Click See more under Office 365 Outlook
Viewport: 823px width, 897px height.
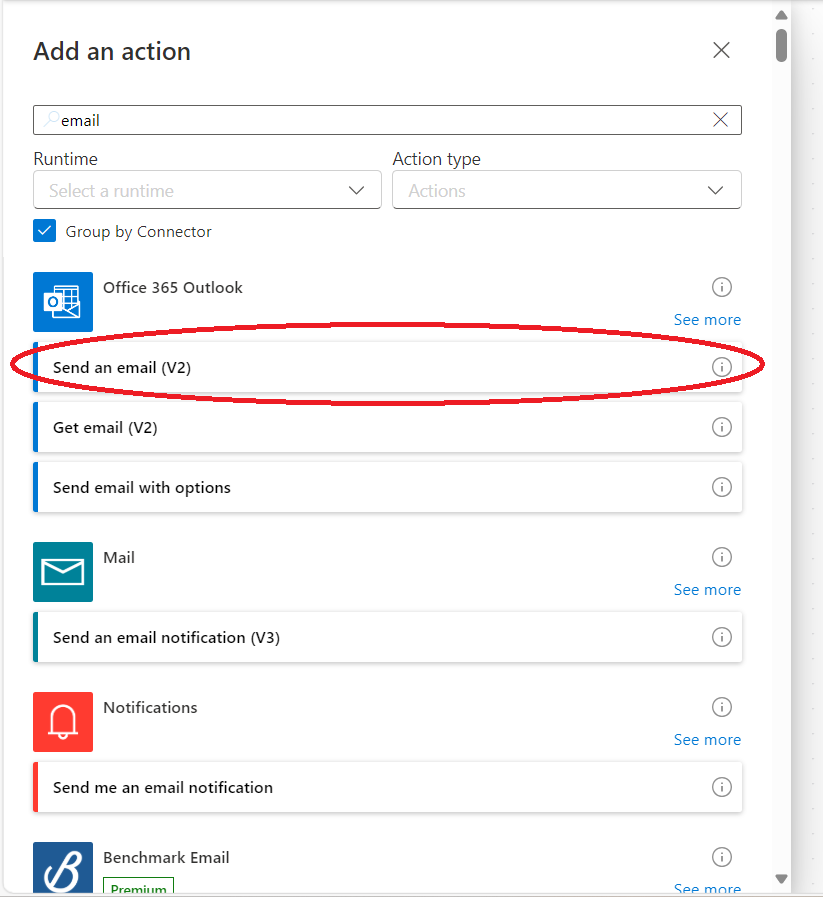707,320
